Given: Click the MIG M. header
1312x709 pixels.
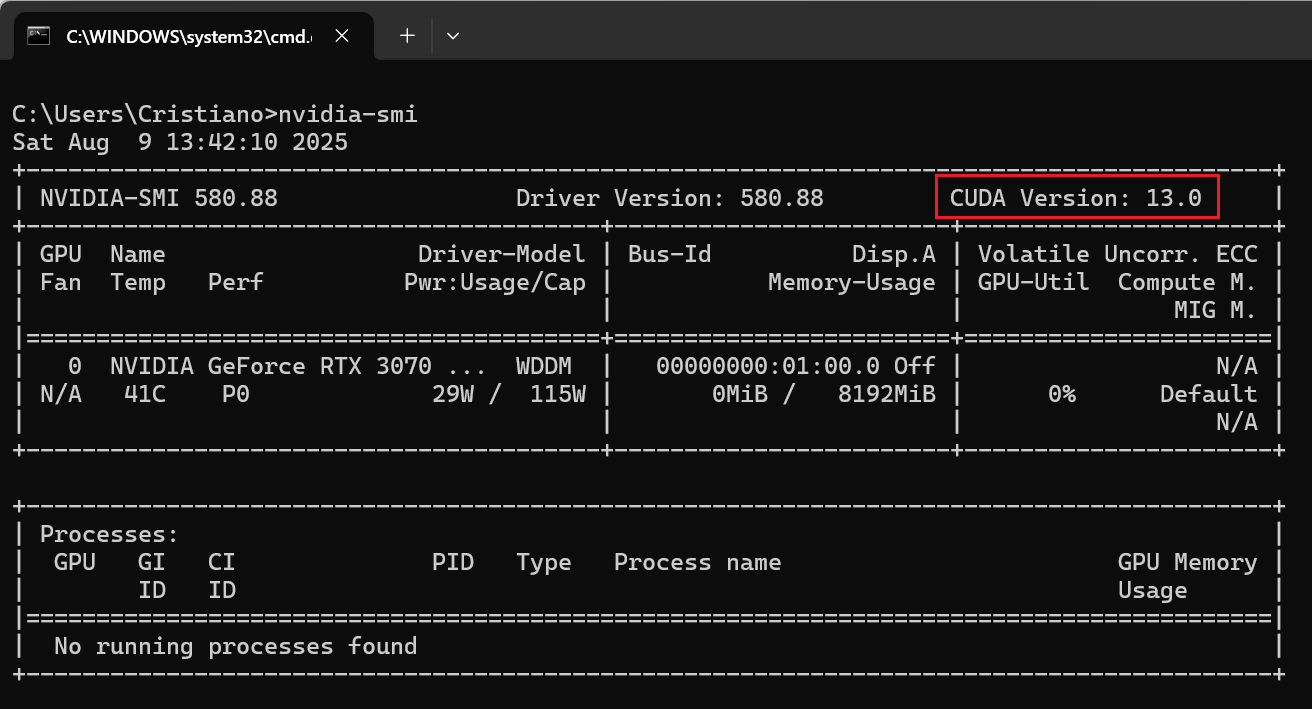Looking at the screenshot, I should 1215,310.
